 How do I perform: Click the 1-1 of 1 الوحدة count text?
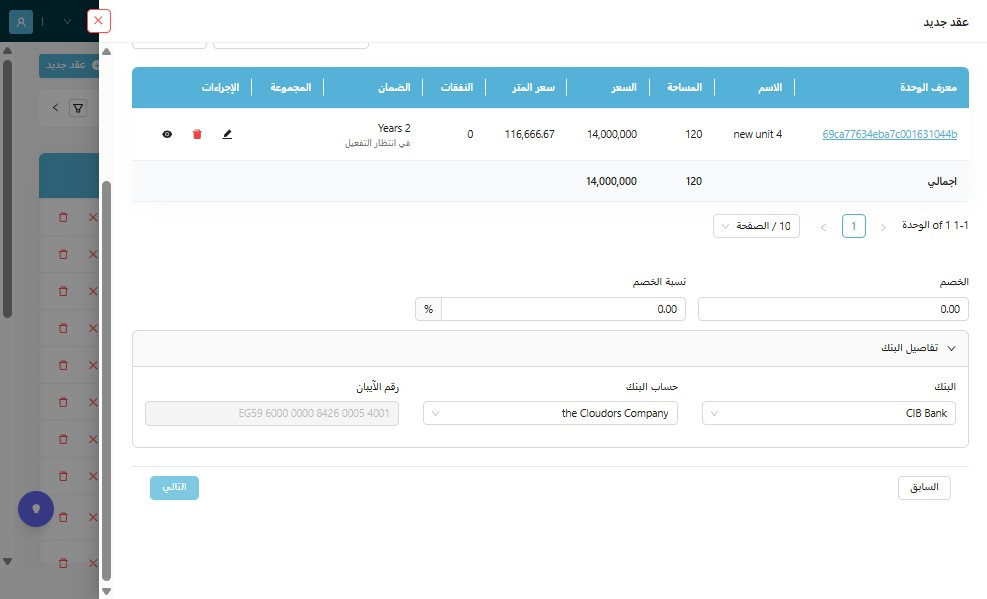935,225
